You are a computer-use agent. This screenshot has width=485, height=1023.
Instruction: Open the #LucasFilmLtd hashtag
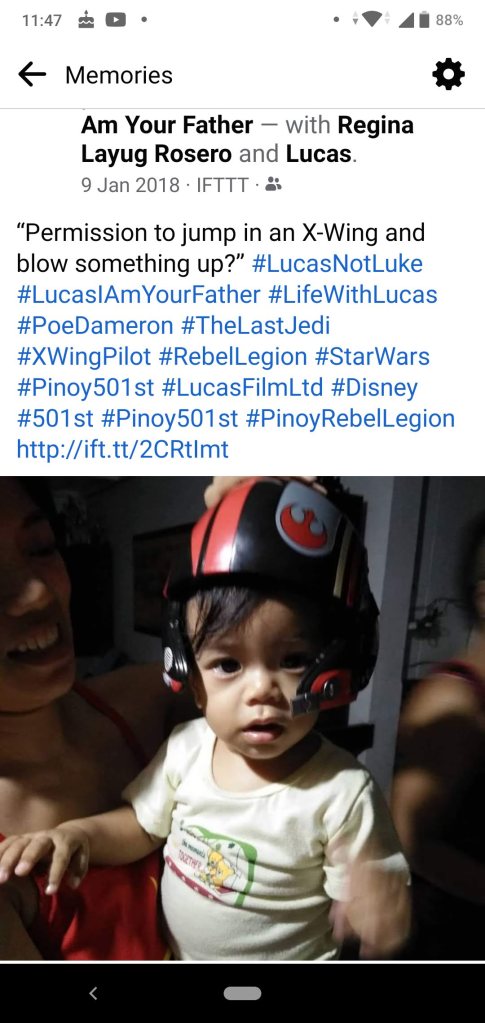(242, 387)
